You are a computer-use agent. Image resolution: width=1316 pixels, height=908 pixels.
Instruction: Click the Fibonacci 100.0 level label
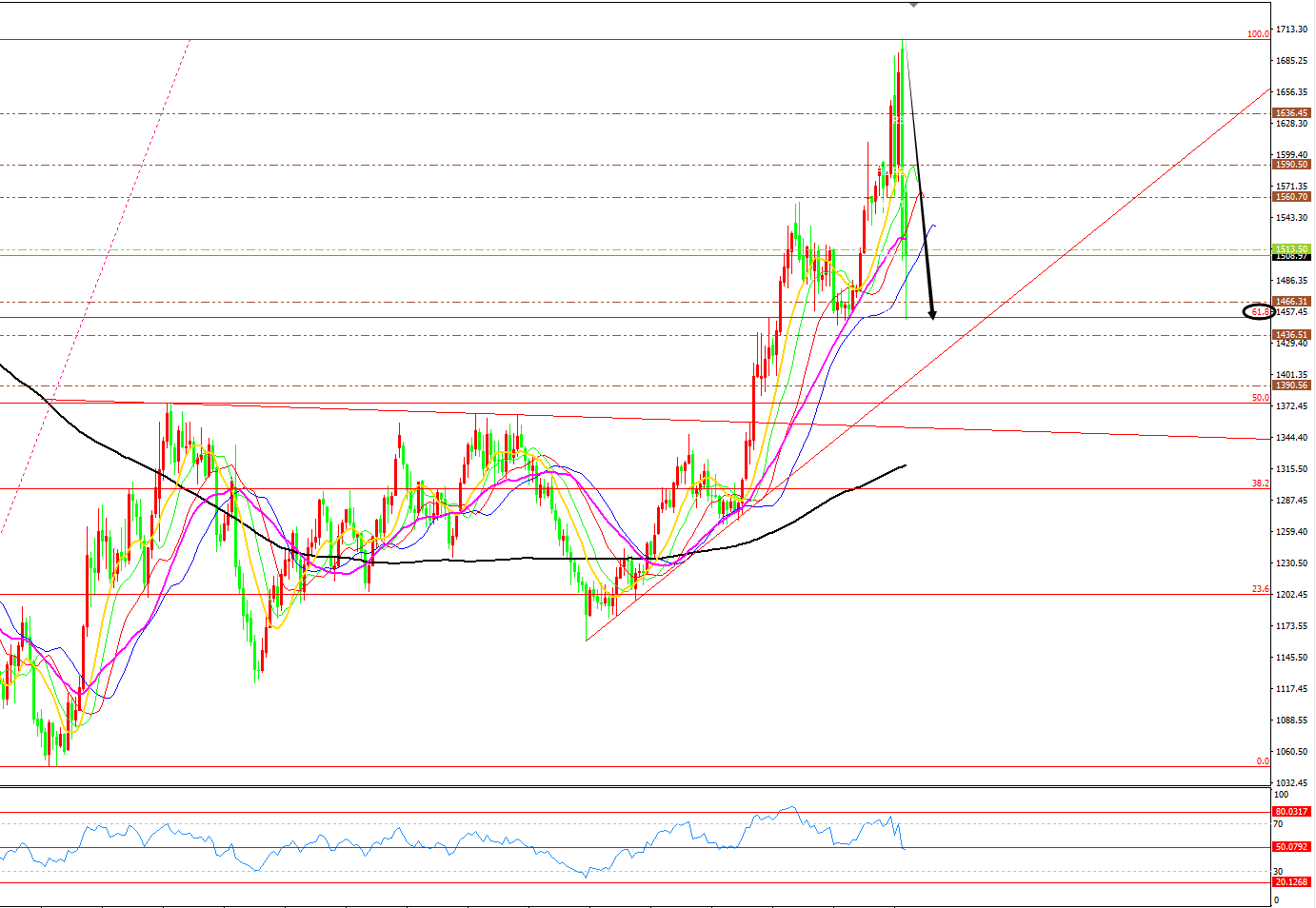click(x=1258, y=34)
